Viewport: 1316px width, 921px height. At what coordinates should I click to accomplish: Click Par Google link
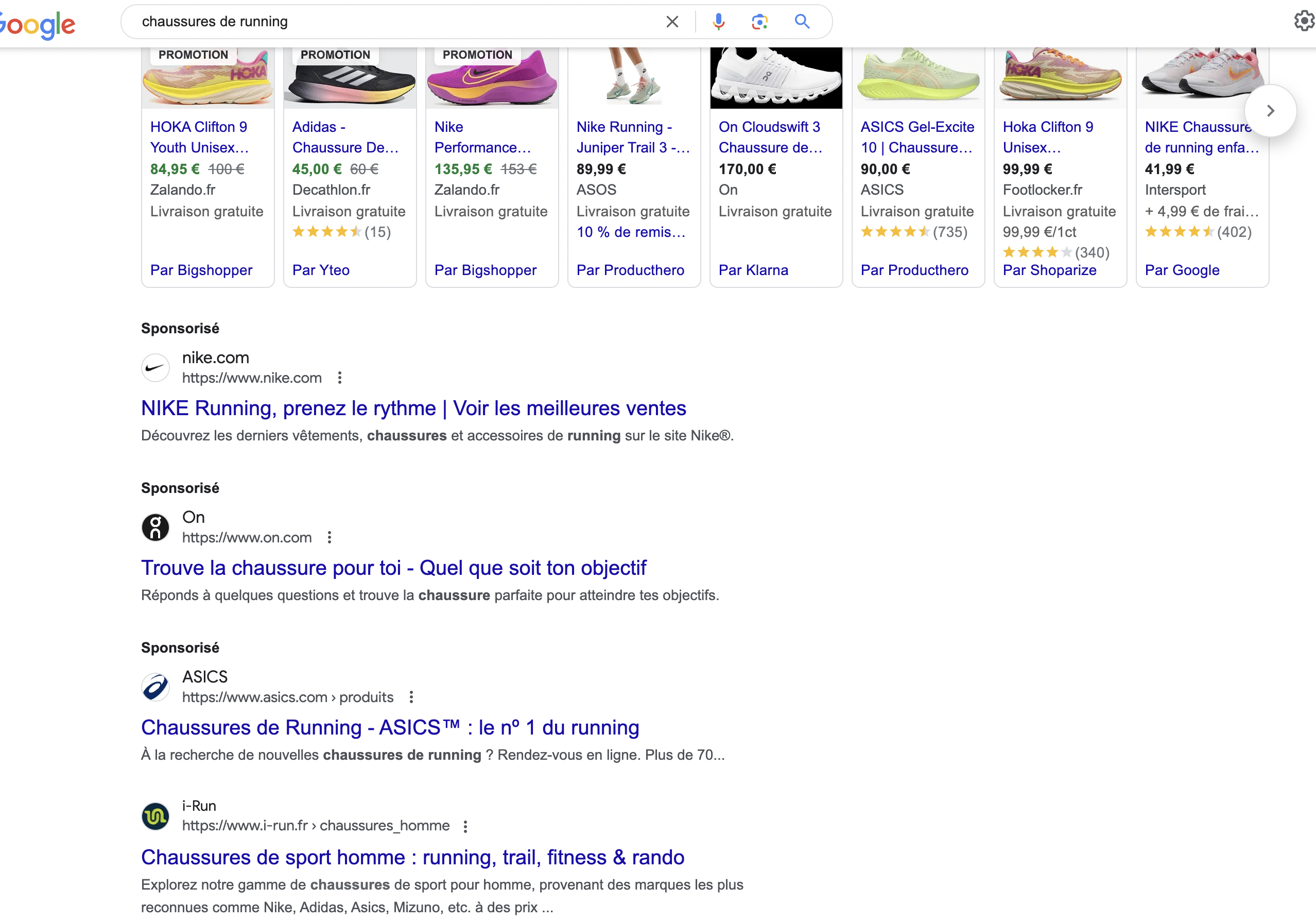[1183, 270]
